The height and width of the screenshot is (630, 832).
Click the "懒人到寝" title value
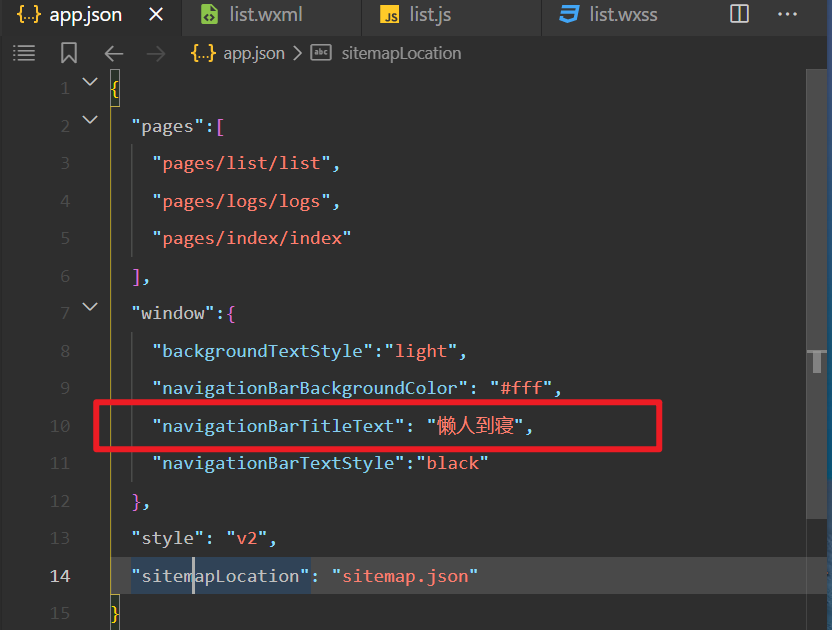476,426
